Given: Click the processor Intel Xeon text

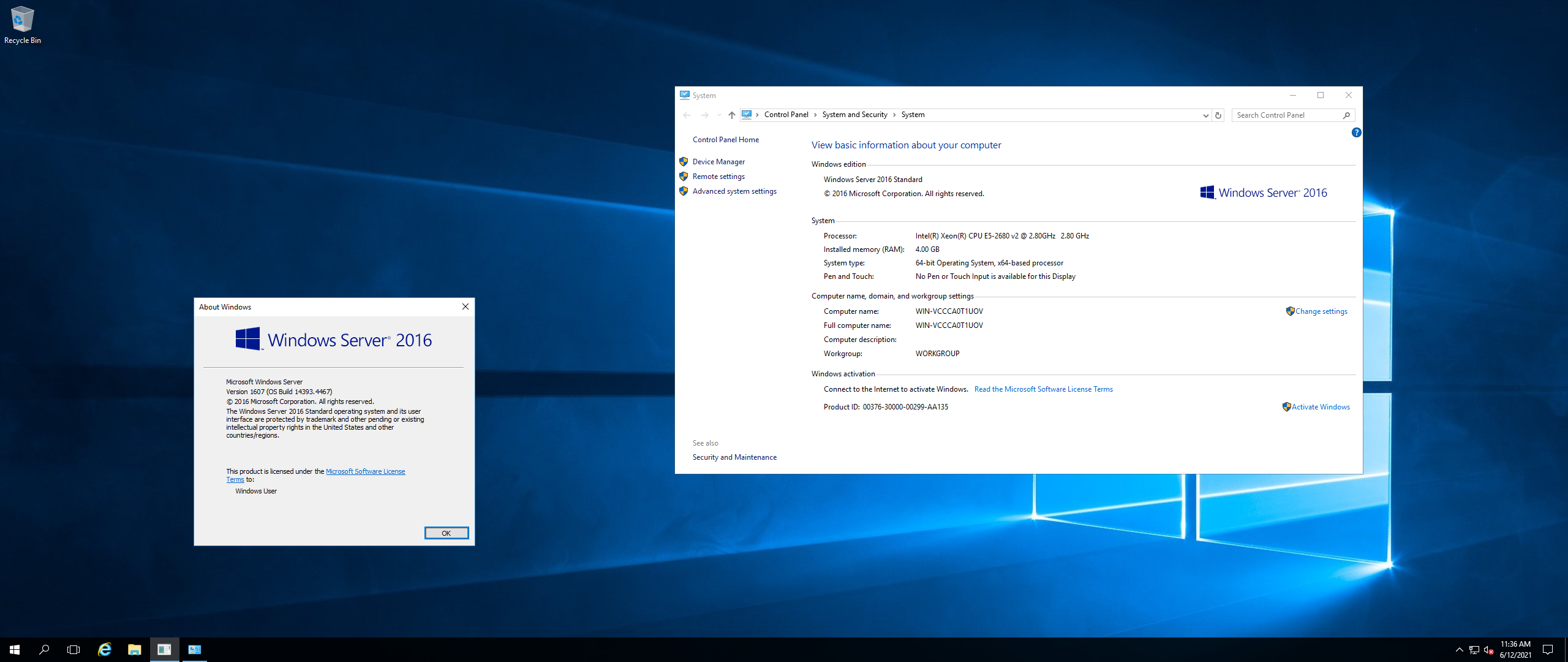Looking at the screenshot, I should (1002, 236).
